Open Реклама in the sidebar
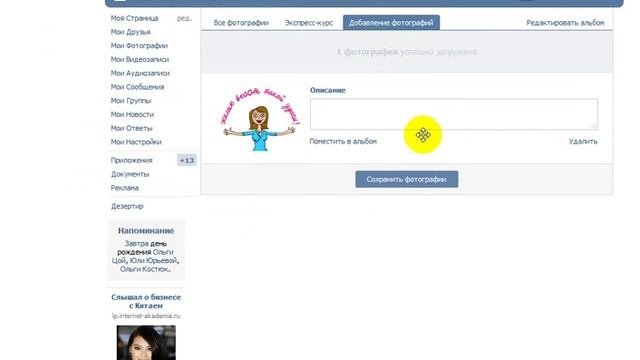The width and height of the screenshot is (640, 360). click(x=124, y=188)
